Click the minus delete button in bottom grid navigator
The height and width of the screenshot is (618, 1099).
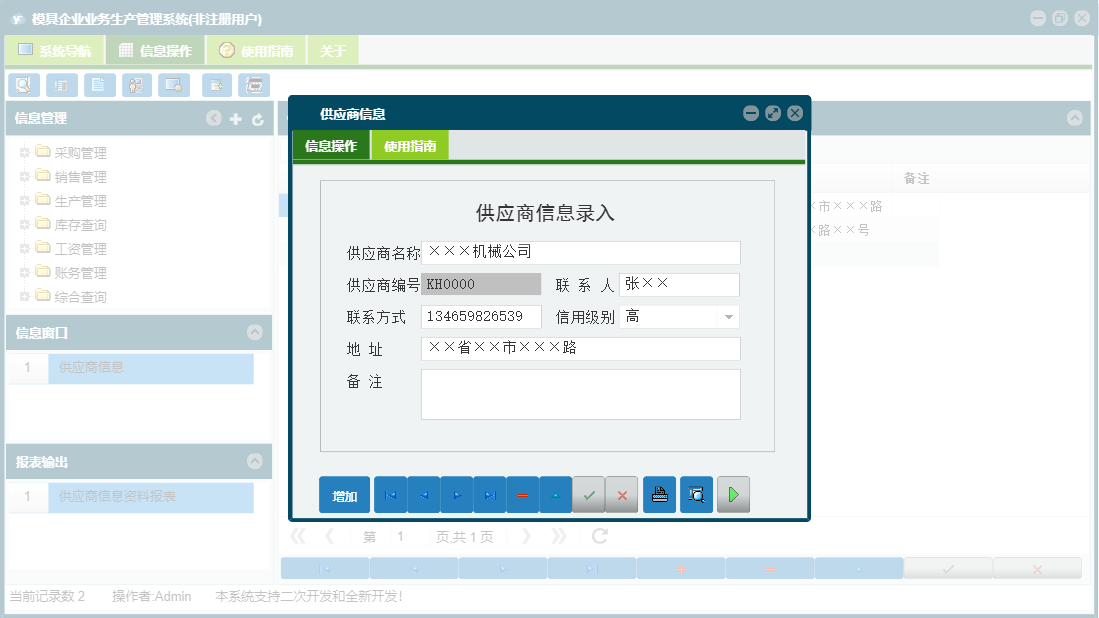770,569
